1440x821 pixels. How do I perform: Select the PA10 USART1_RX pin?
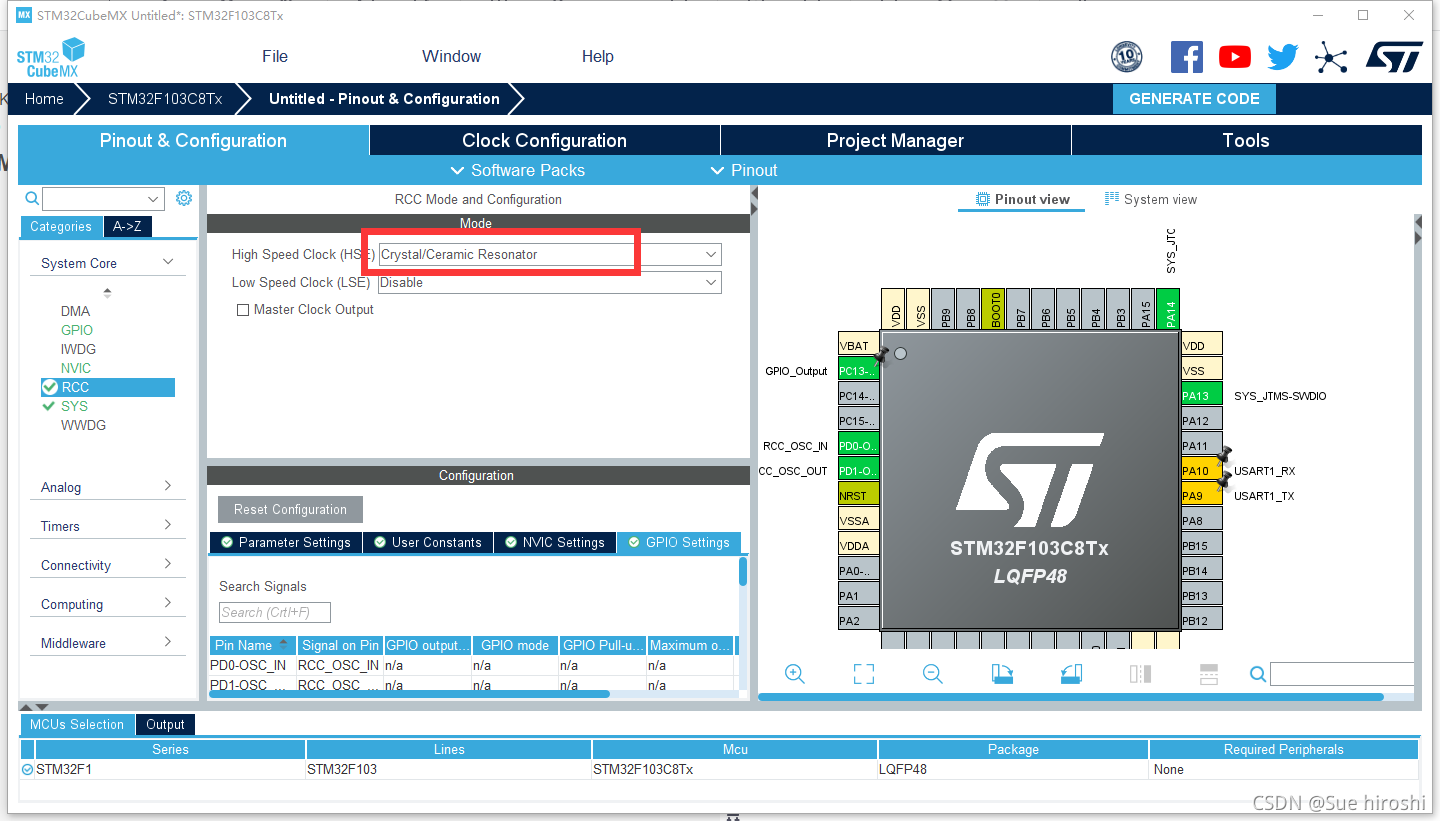click(1201, 471)
